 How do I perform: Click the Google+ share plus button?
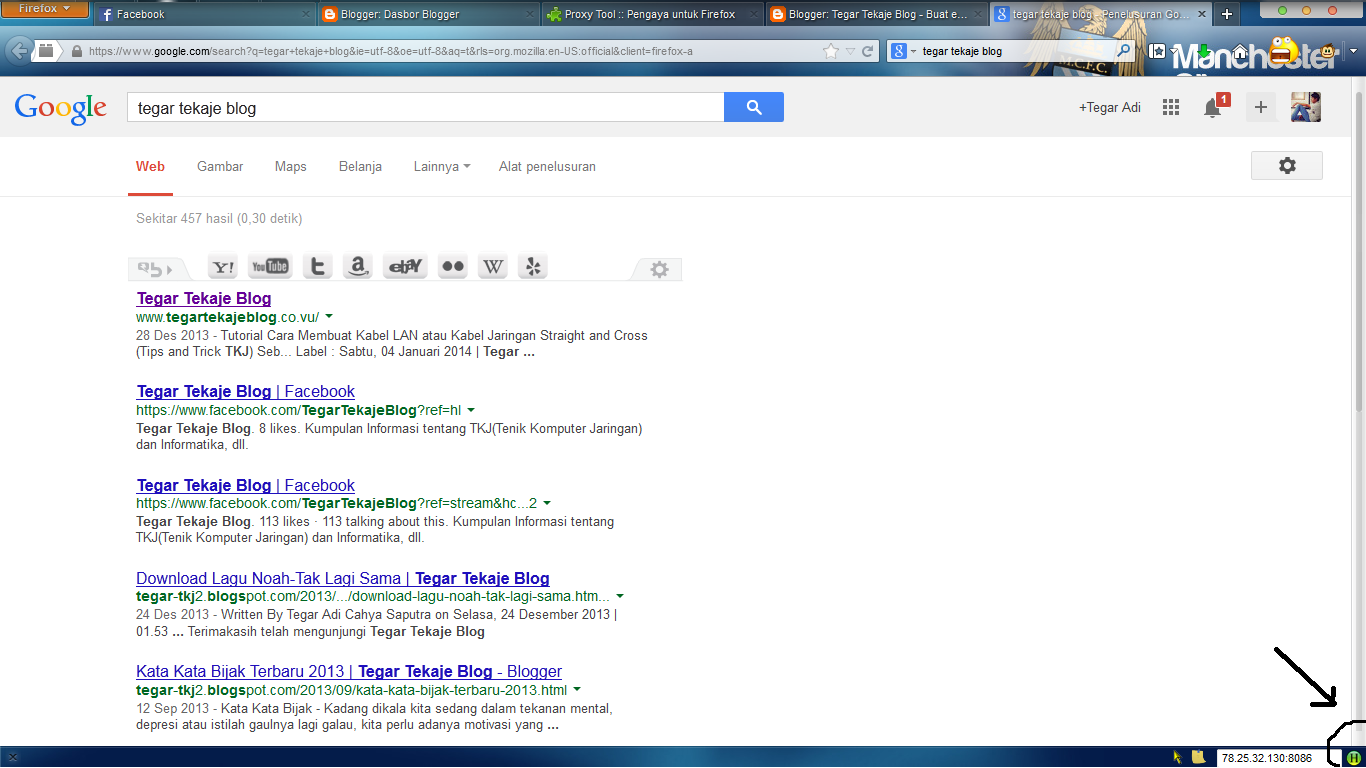pos(1261,107)
